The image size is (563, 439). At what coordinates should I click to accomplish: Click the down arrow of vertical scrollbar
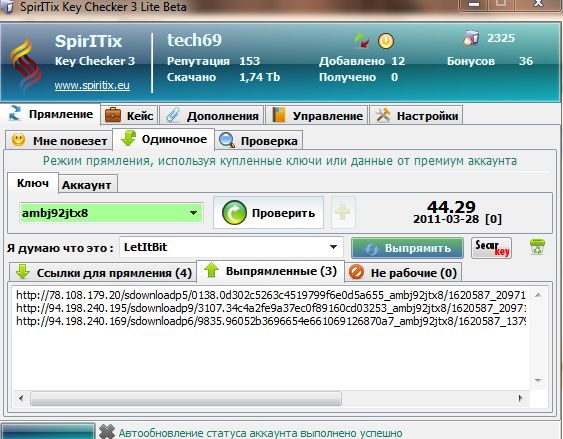coord(538,380)
